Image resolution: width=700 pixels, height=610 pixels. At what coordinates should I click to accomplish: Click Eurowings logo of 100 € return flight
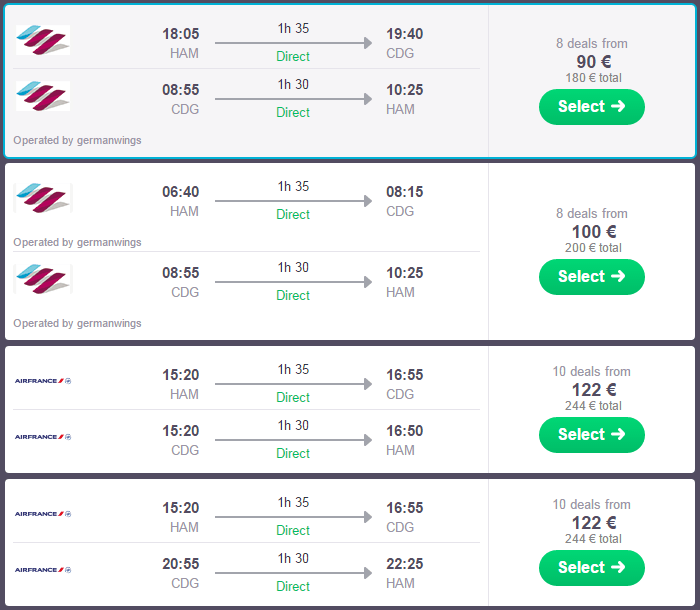click(43, 279)
